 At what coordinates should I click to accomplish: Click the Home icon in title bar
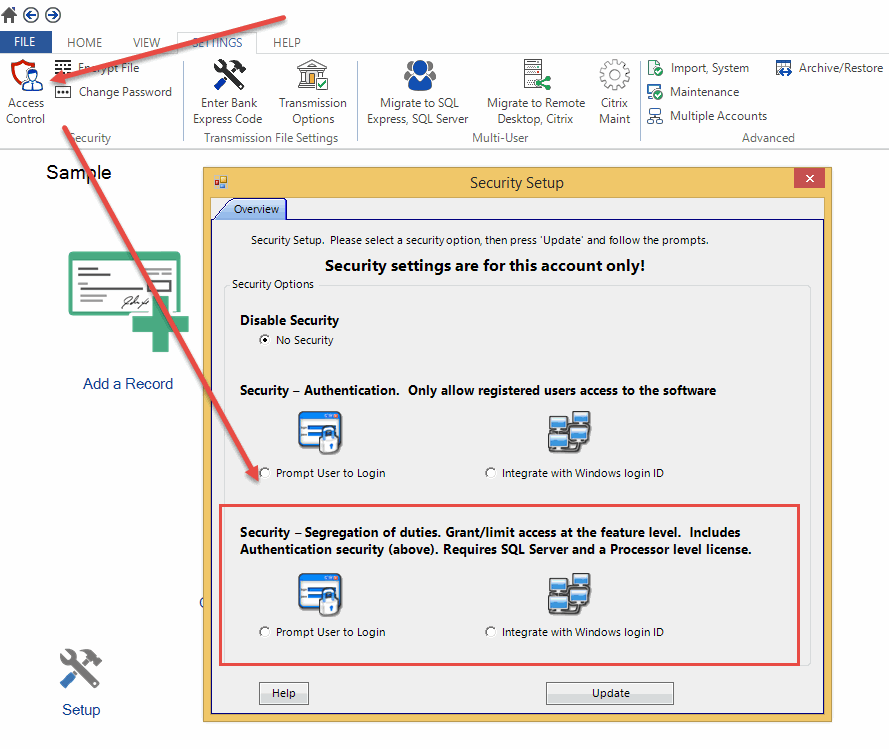(x=10, y=15)
